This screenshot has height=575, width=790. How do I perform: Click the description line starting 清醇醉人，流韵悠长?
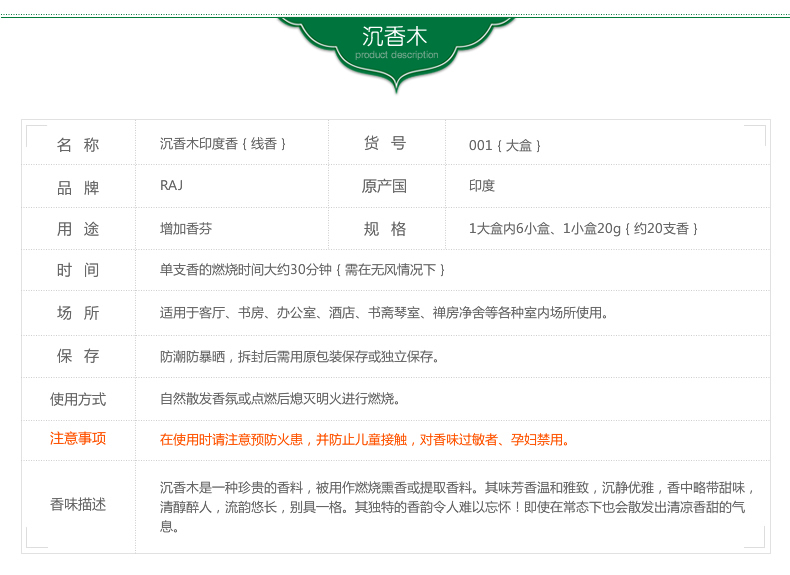tap(452, 507)
